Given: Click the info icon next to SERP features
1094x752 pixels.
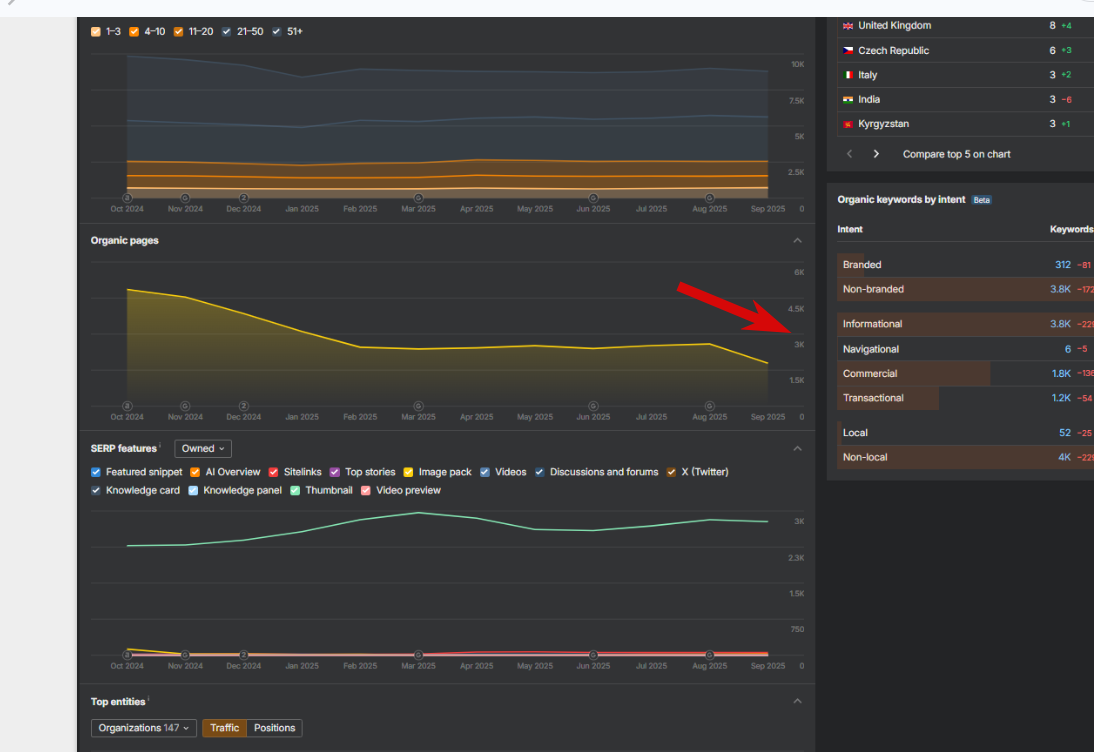Looking at the screenshot, I should [x=160, y=445].
